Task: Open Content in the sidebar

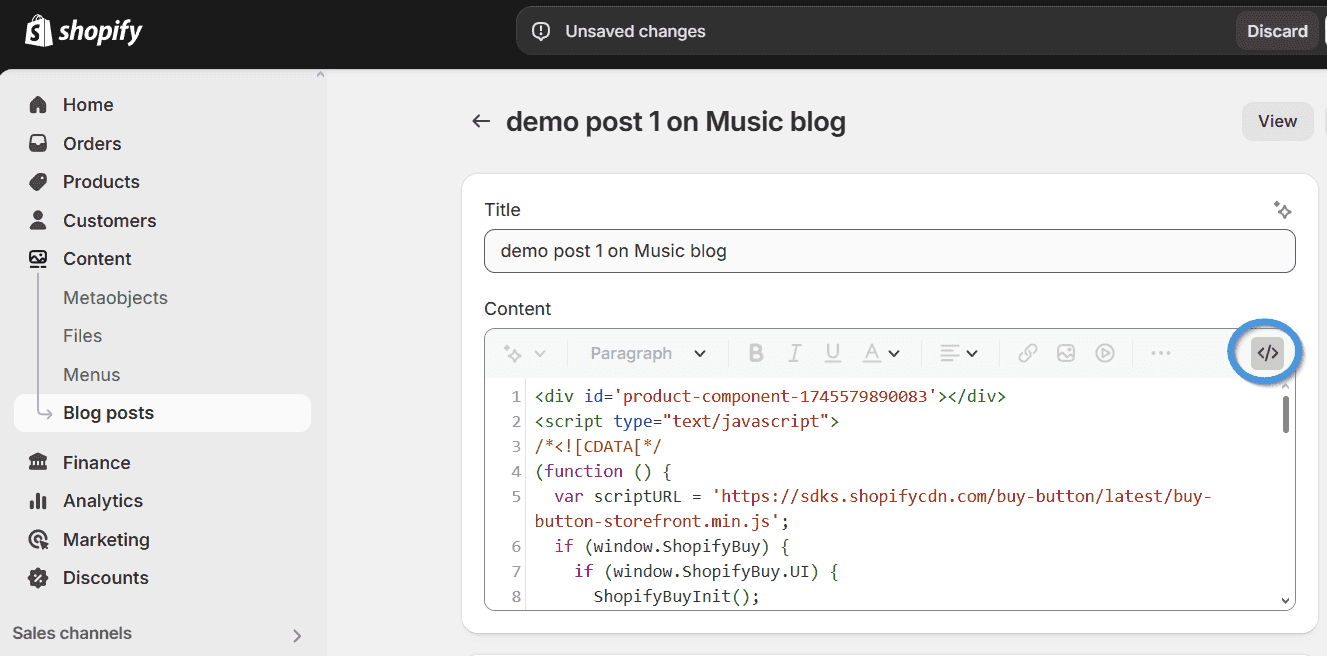Action: [x=97, y=259]
